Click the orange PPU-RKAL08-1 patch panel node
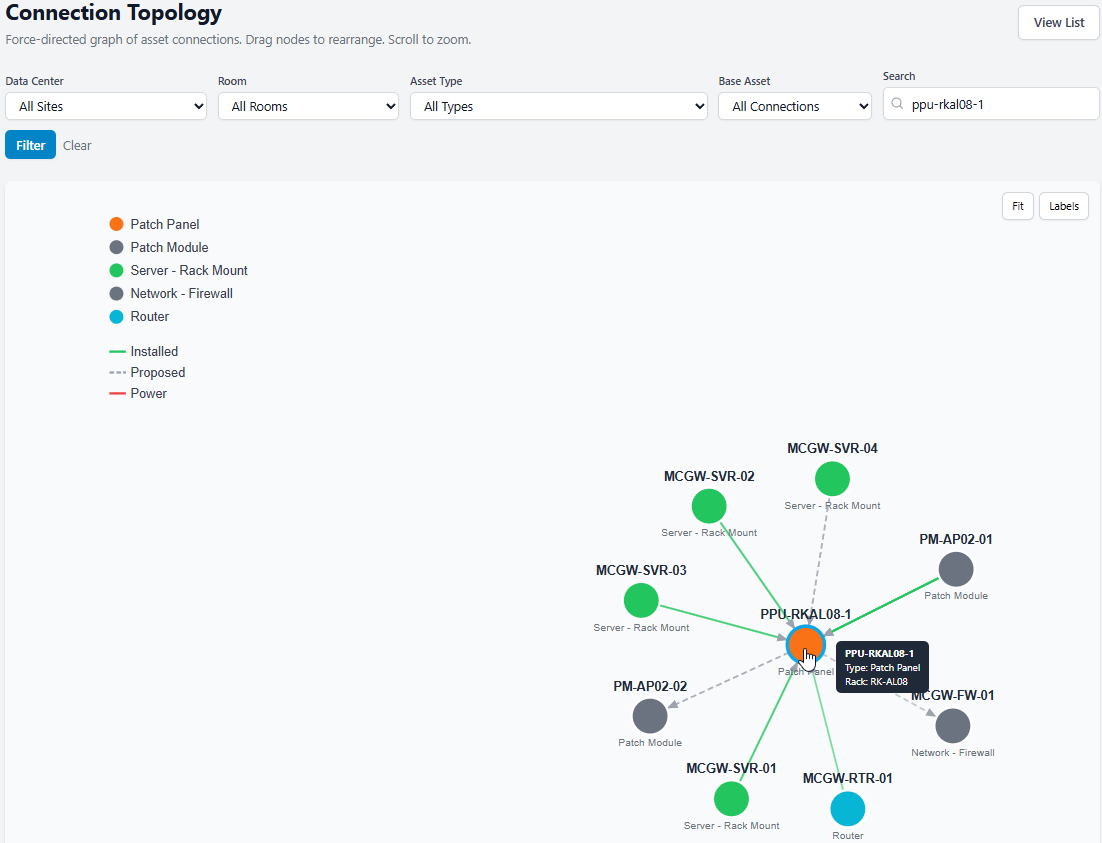 pos(805,643)
